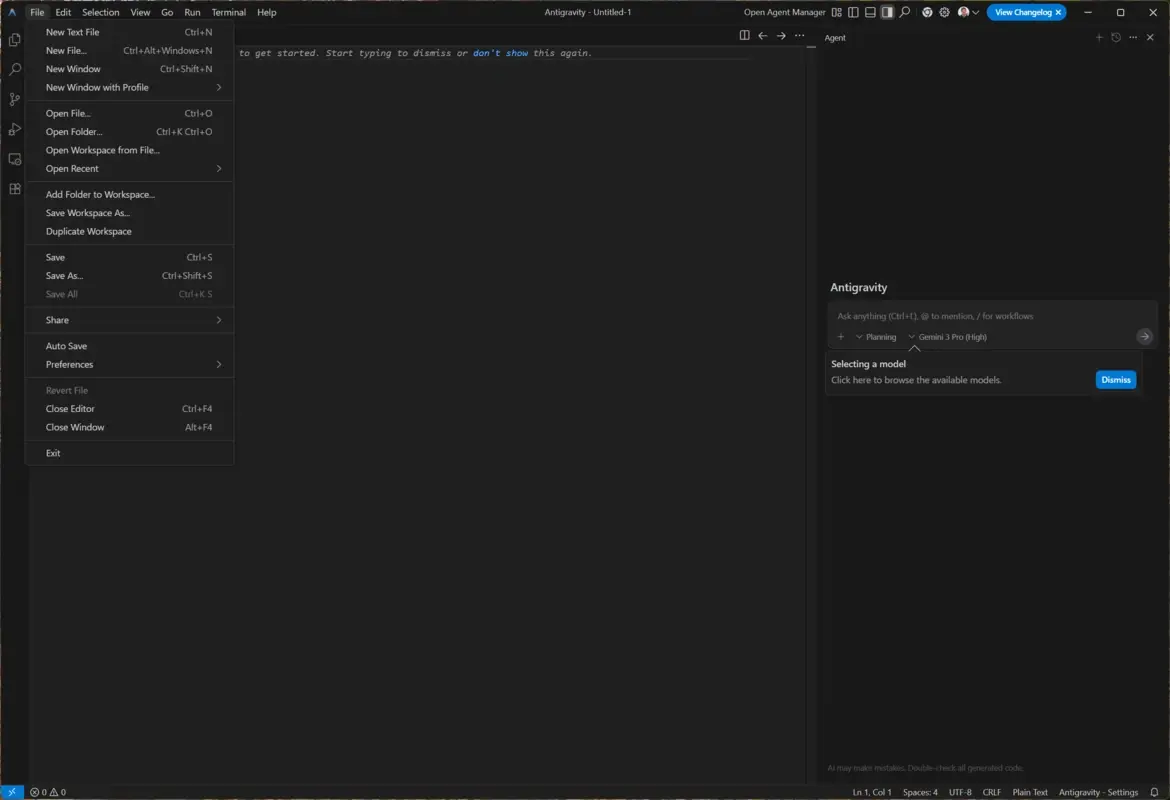Open the Agent Manager grid icon

[836, 11]
